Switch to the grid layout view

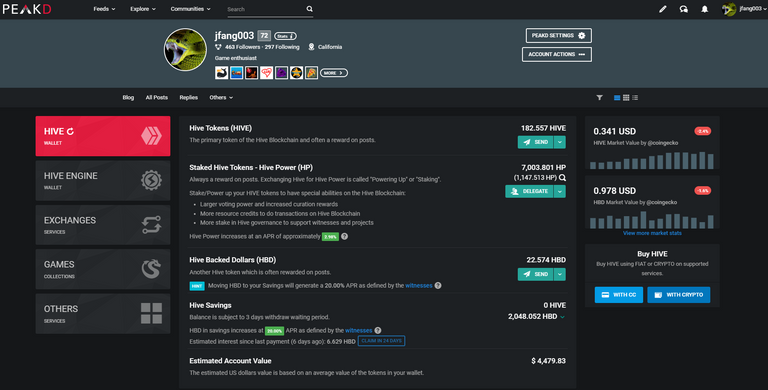(x=626, y=98)
